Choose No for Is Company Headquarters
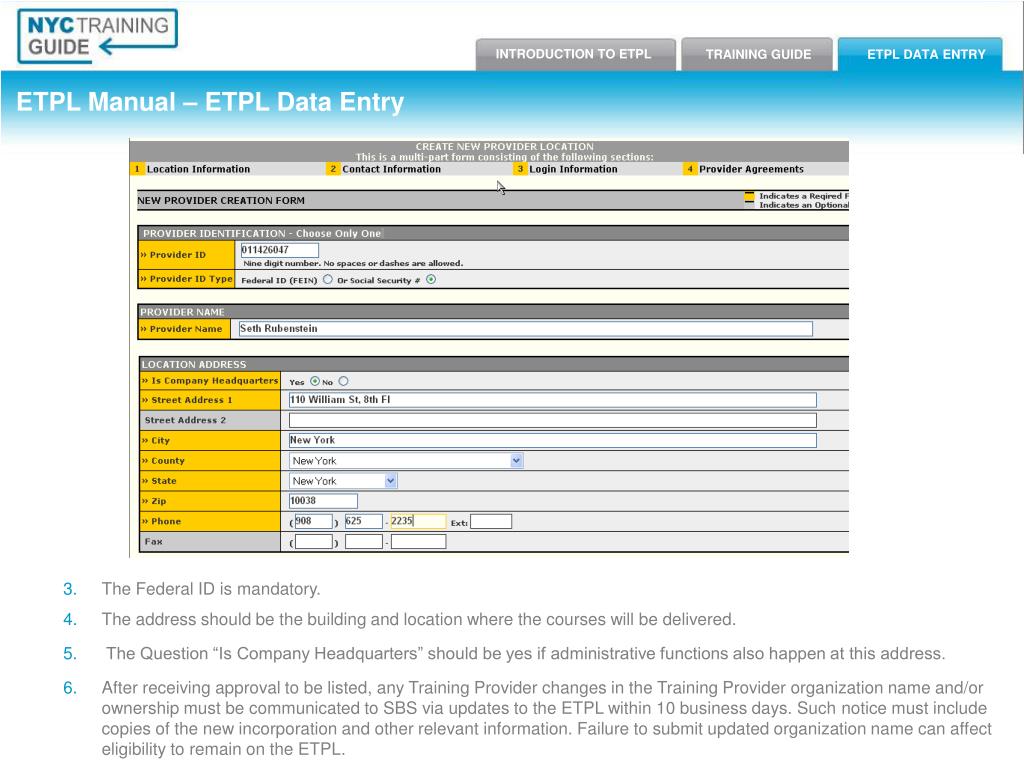Image resolution: width=1024 pixels, height=768 pixels. (x=344, y=381)
